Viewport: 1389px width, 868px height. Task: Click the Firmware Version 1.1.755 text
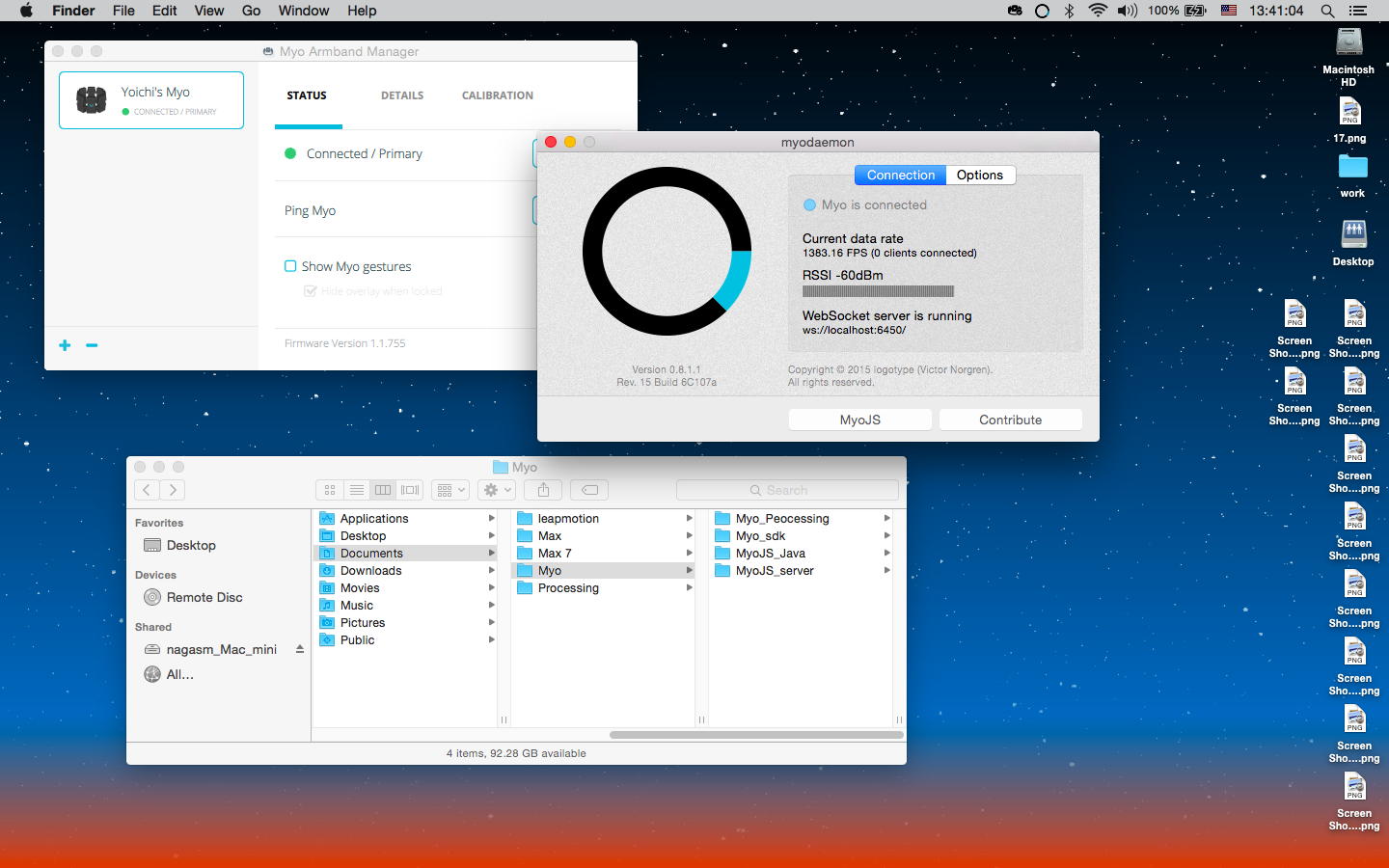pyautogui.click(x=345, y=343)
